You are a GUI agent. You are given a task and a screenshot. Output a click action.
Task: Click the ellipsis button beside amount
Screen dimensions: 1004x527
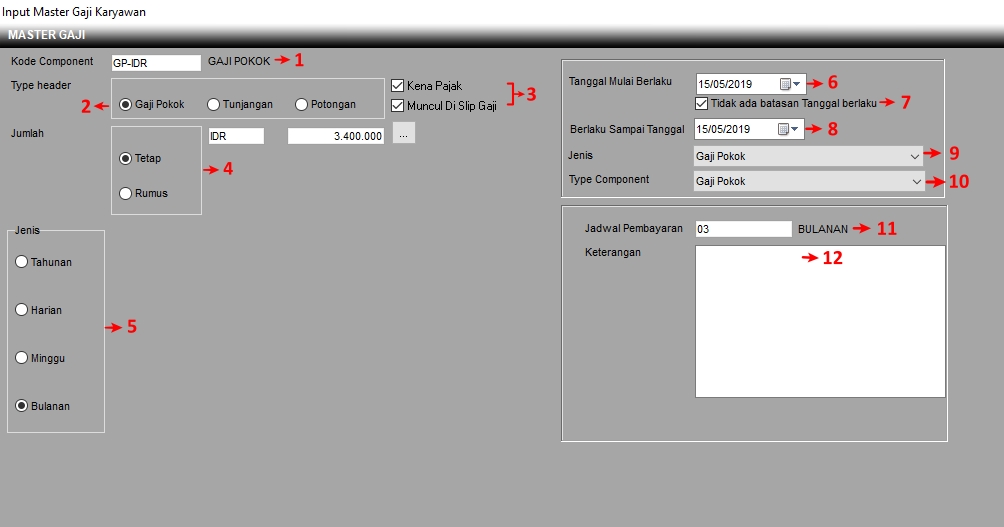point(403,135)
